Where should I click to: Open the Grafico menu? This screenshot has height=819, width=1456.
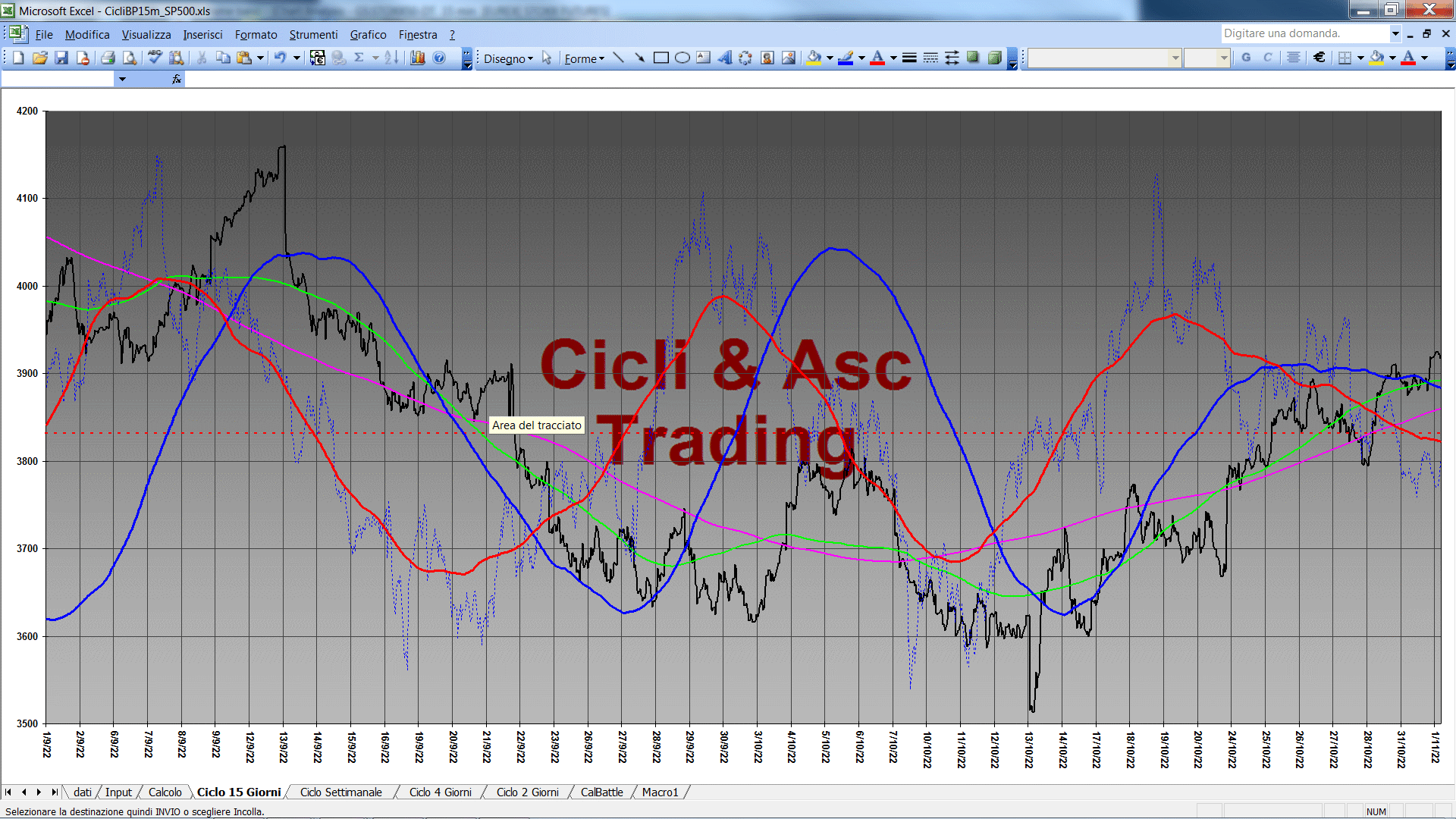[x=368, y=35]
